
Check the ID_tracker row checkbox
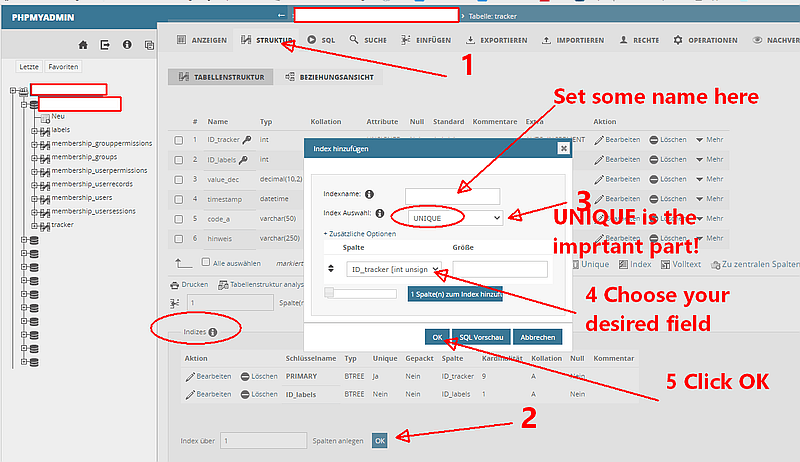[x=179, y=140]
